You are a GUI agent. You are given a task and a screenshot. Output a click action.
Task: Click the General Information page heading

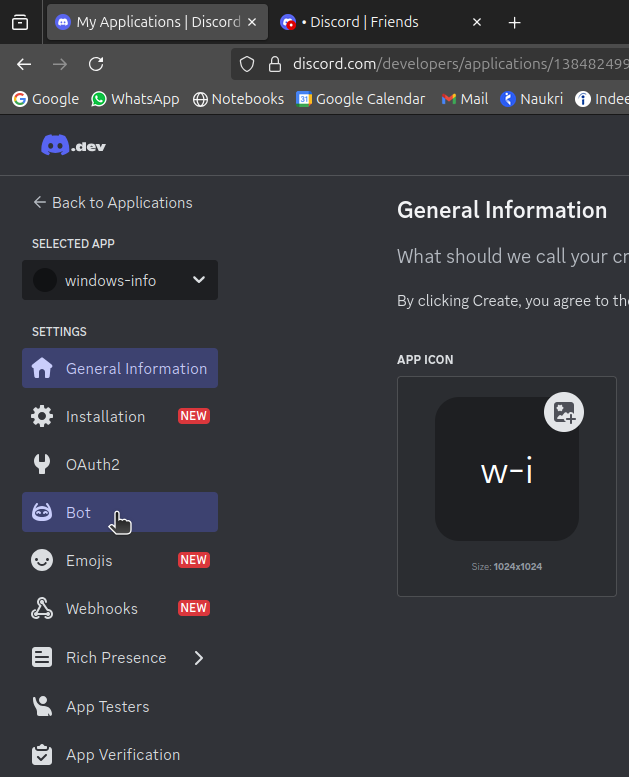coord(502,210)
